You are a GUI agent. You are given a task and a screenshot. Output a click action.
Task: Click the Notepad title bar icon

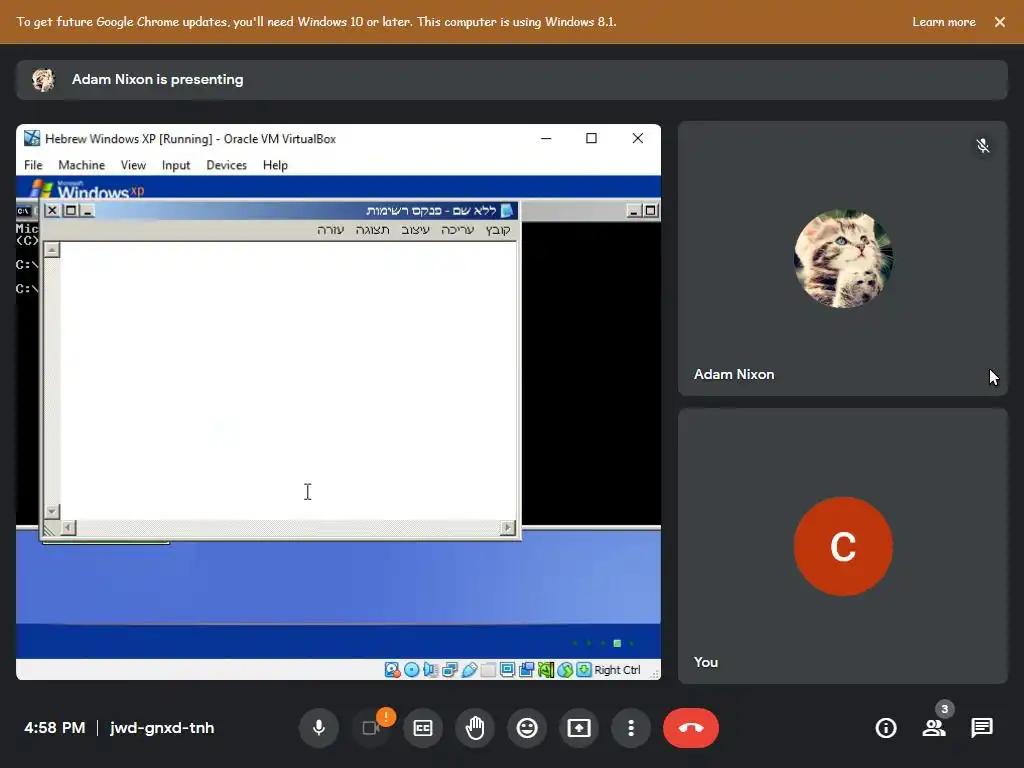click(507, 210)
